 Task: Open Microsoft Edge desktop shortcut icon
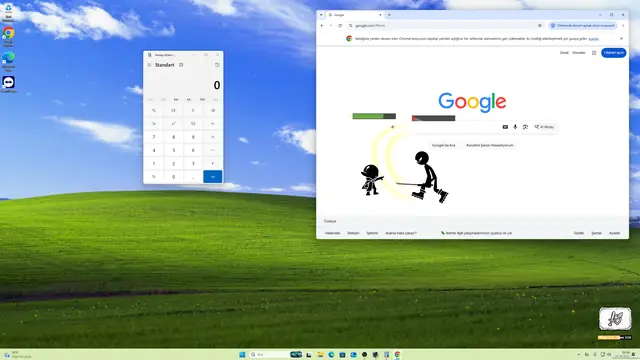point(8,62)
